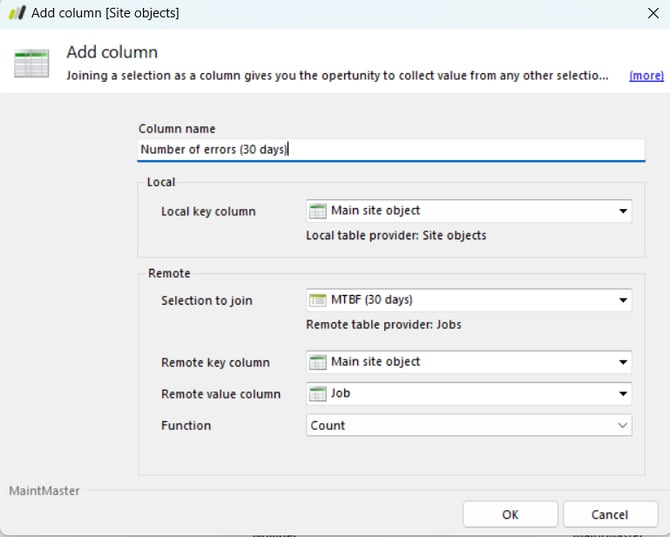Screen dimensions: 670x537
Task: Click the Job value in Remote value column
Action: click(341, 394)
